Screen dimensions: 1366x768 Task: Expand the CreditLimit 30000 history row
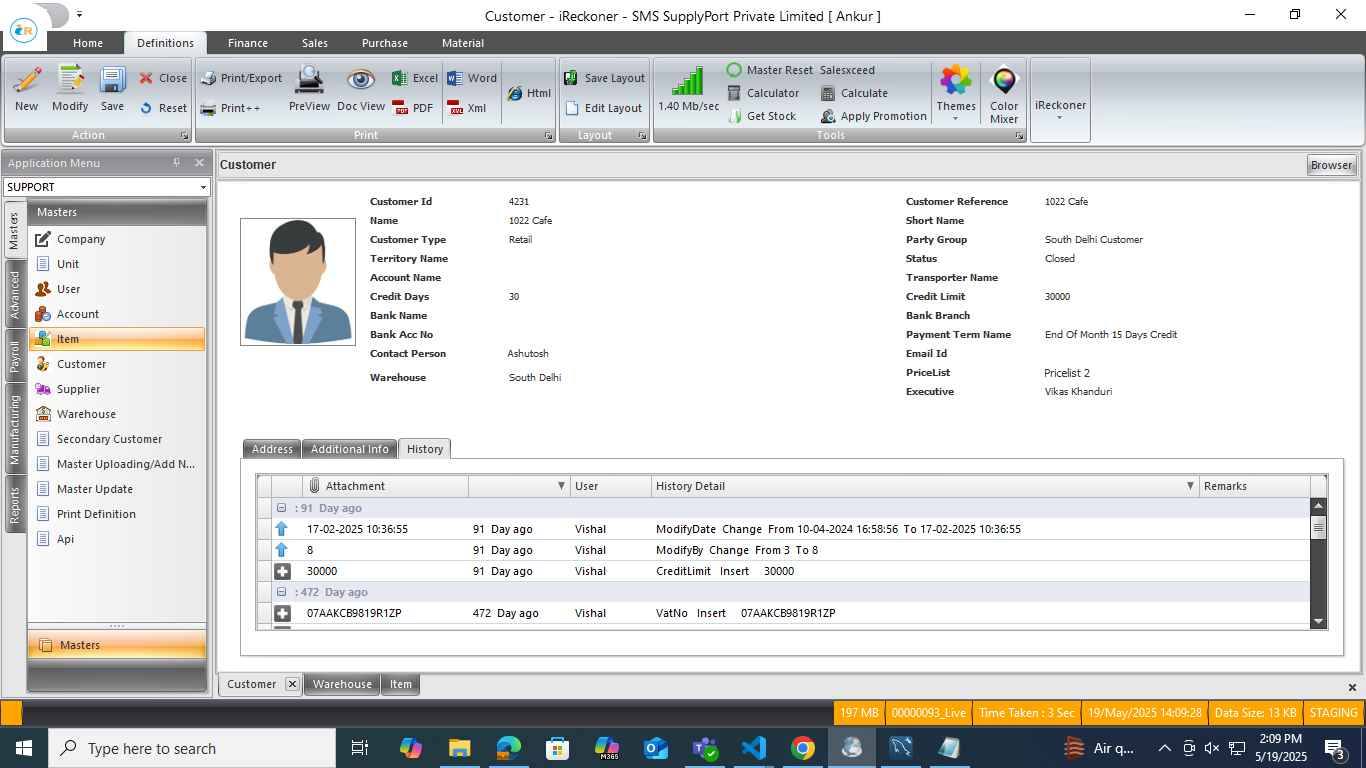[282, 571]
